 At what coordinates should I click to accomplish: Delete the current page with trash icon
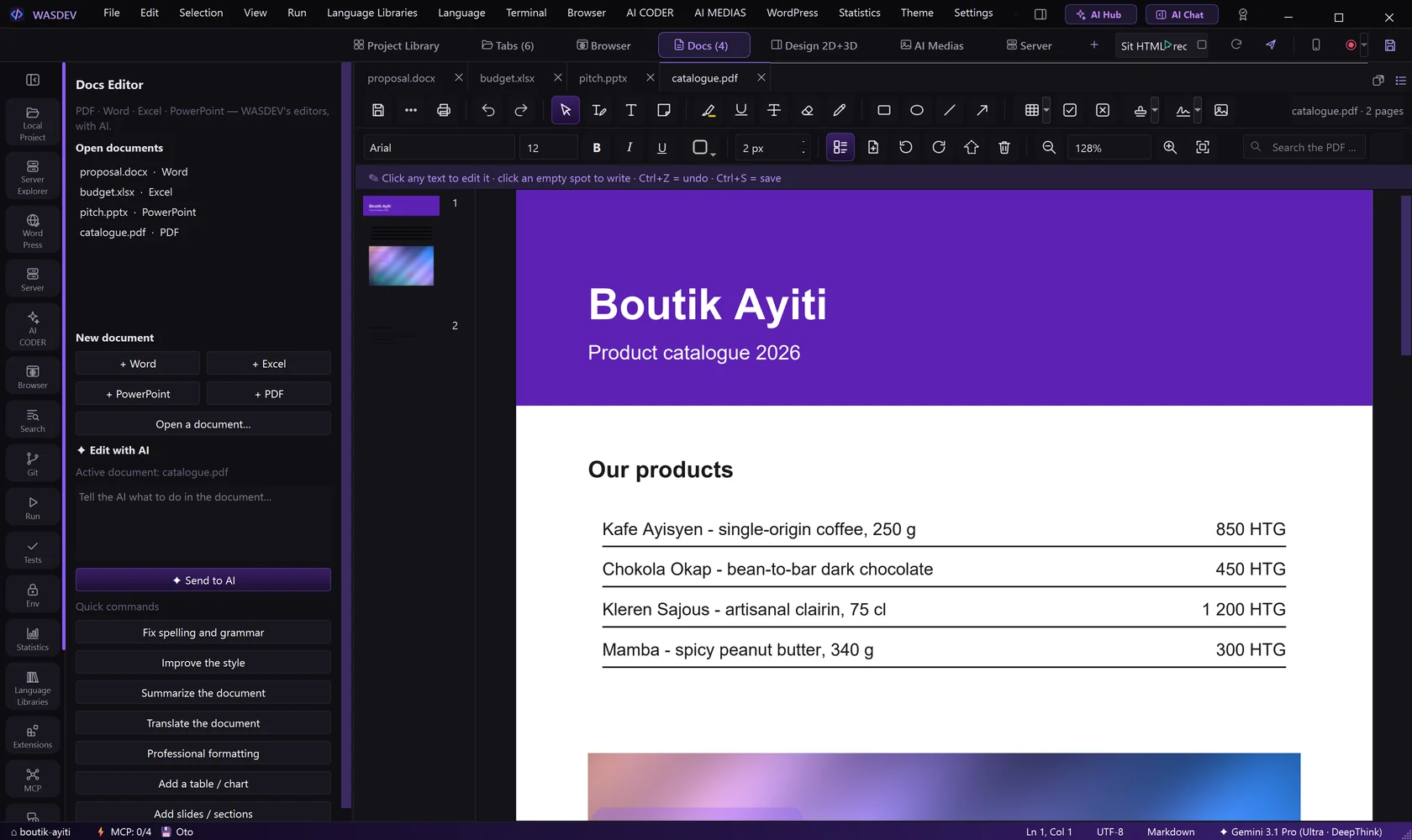(x=1004, y=147)
